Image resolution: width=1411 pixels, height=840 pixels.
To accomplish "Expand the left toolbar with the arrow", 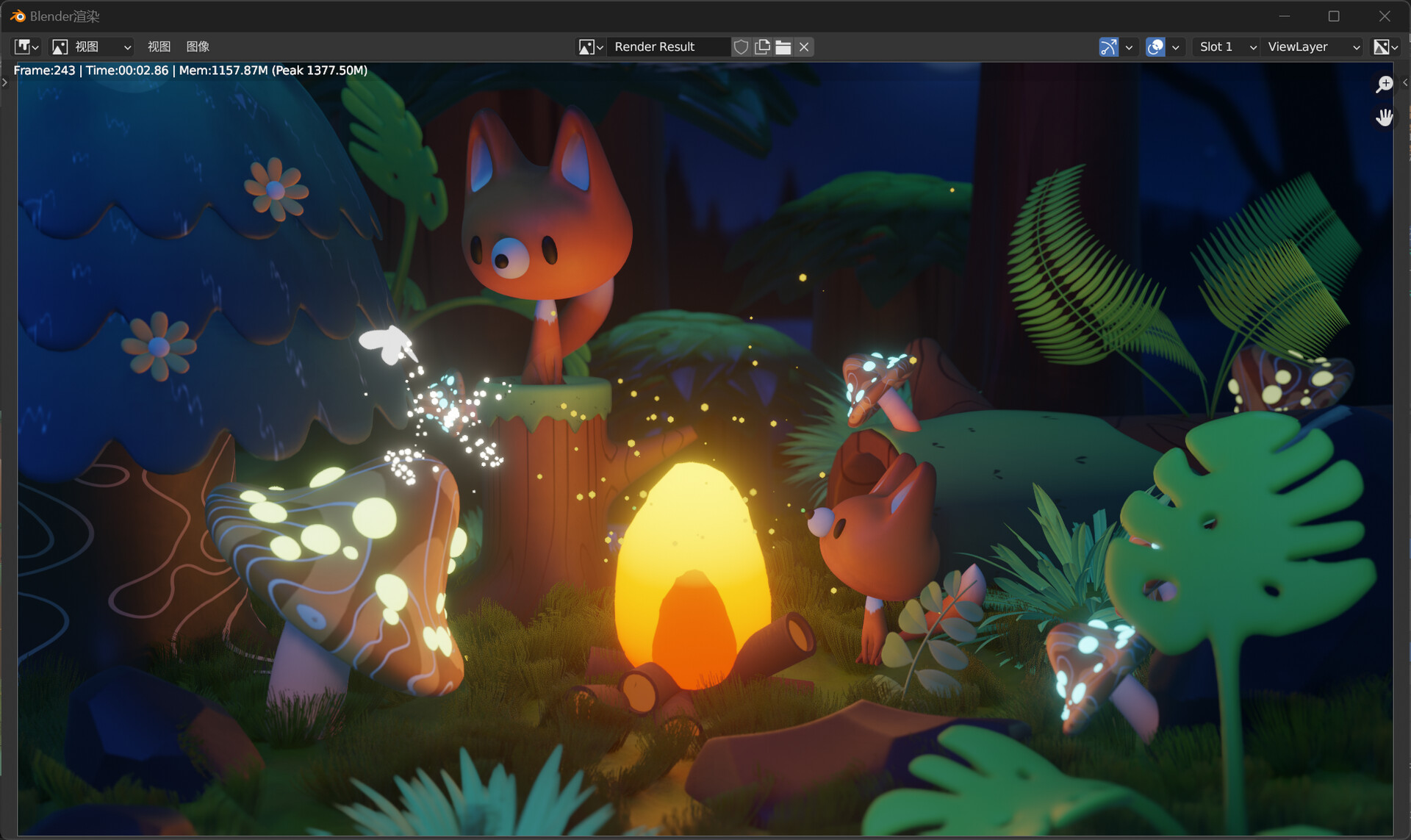I will point(4,82).
